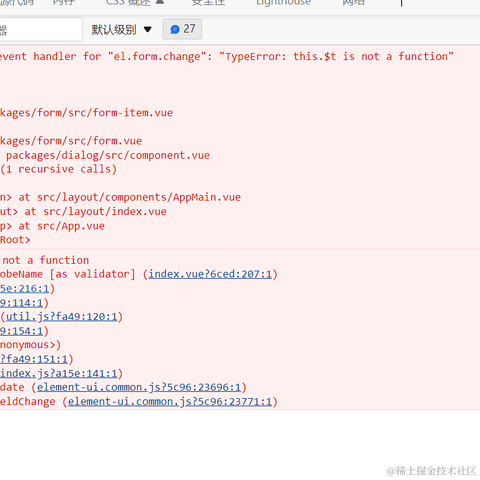Image resolution: width=480 pixels, height=480 pixels.
Task: Switch to the 安全性 tab
Action: [x=208, y=3]
